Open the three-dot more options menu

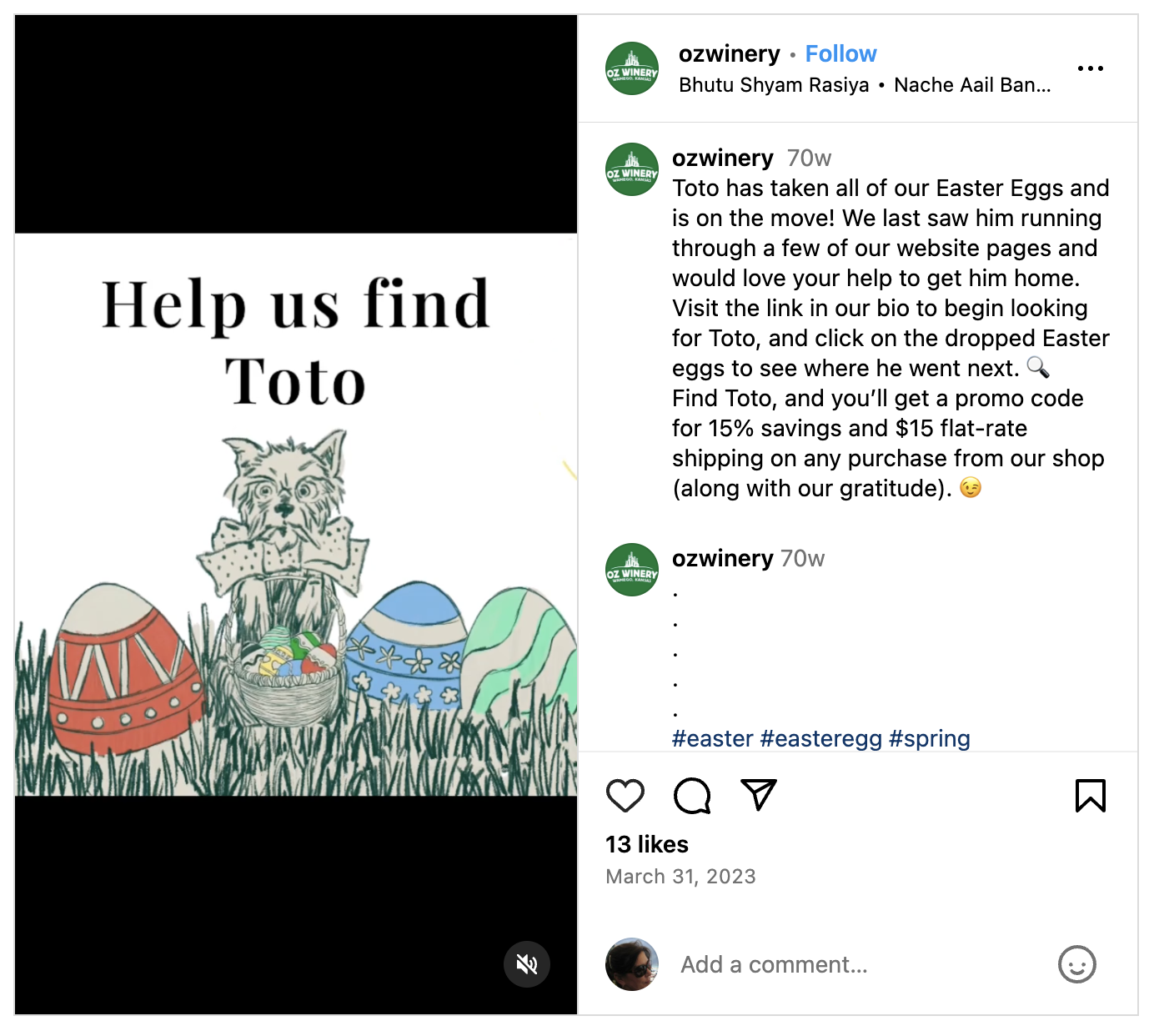(x=1090, y=68)
